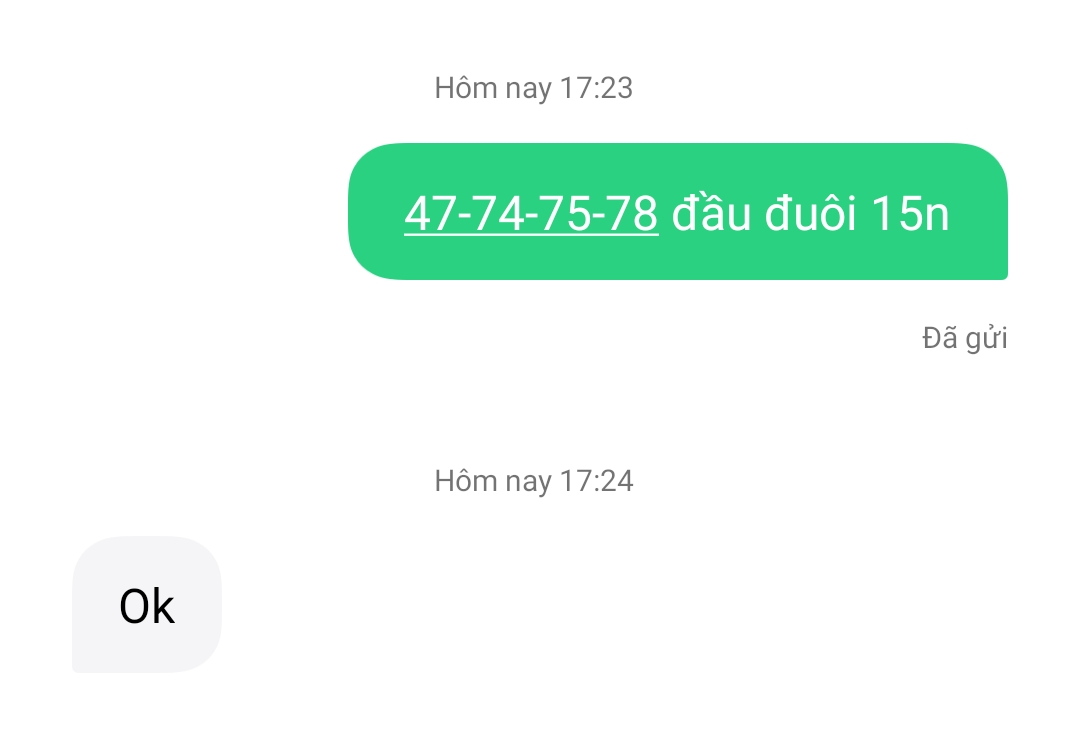Tap 17:23 time in first timestamp
Screen dimensions: 1080x748
click(596, 88)
